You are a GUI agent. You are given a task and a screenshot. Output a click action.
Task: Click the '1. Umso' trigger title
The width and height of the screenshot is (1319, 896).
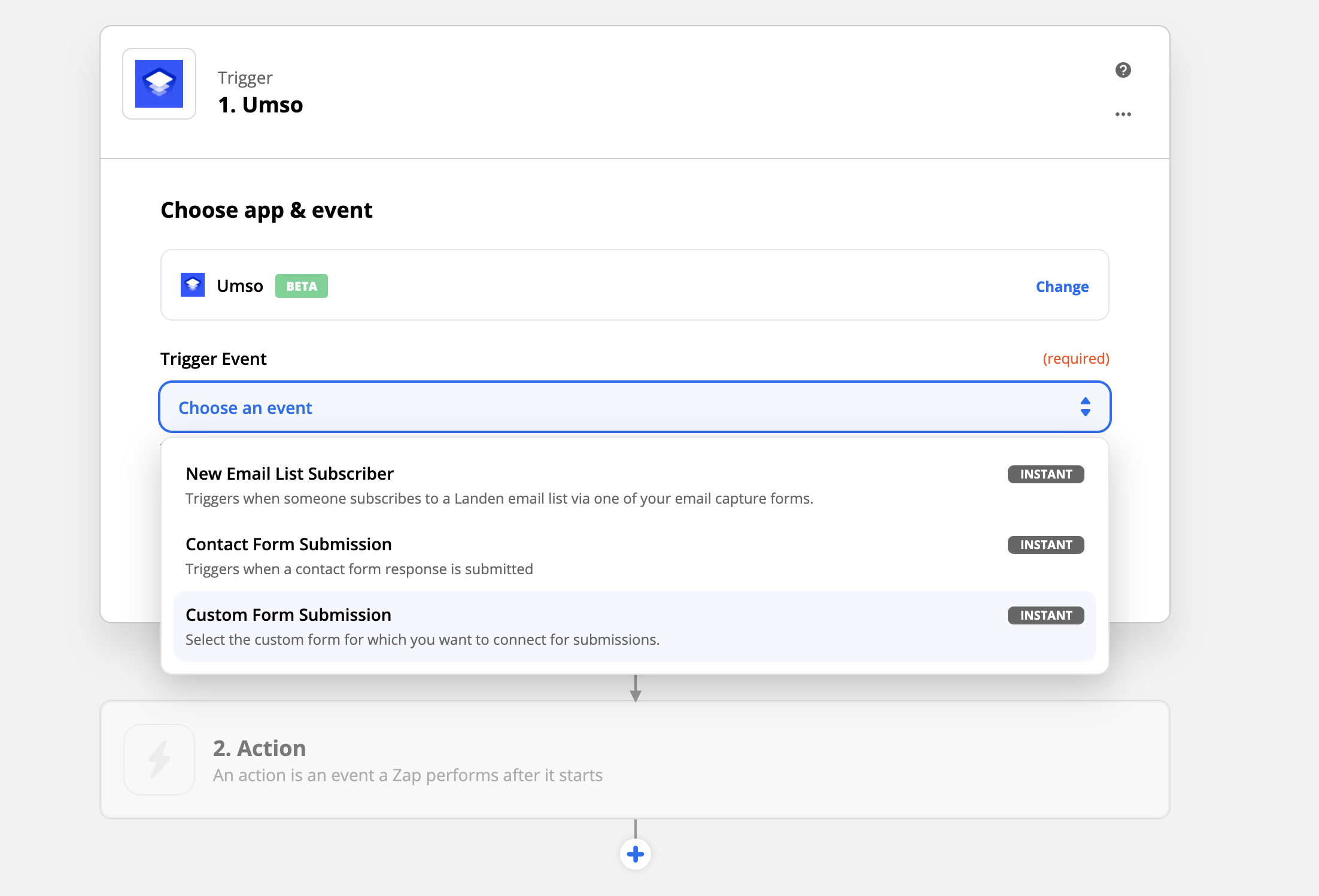260,105
